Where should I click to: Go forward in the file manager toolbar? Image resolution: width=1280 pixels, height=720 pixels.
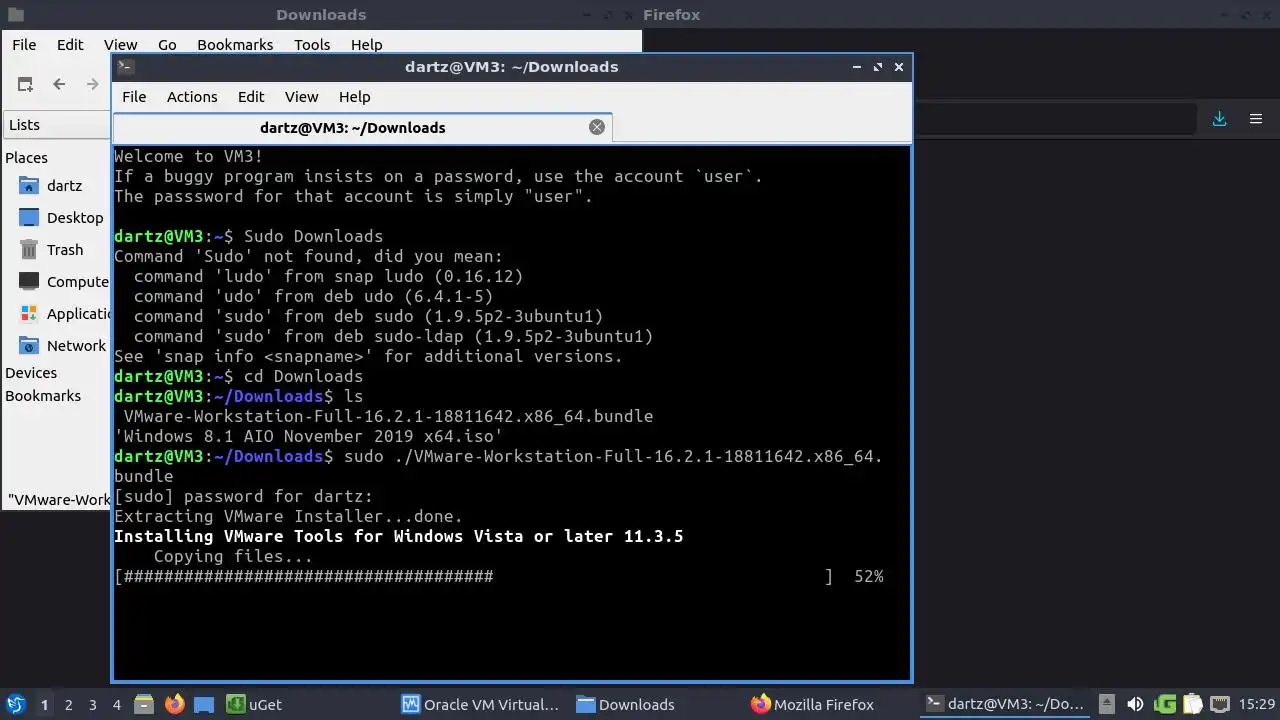92,85
